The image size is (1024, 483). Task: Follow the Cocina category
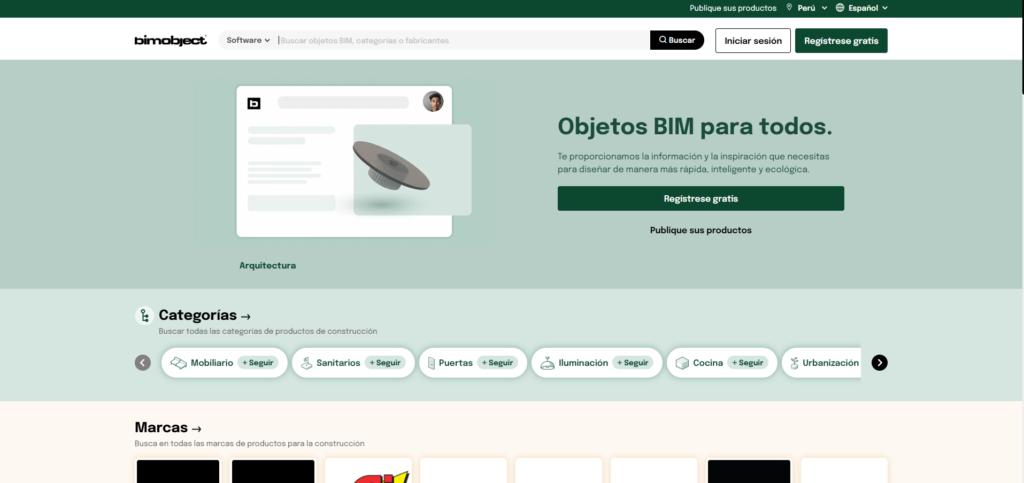pyautogui.click(x=748, y=363)
